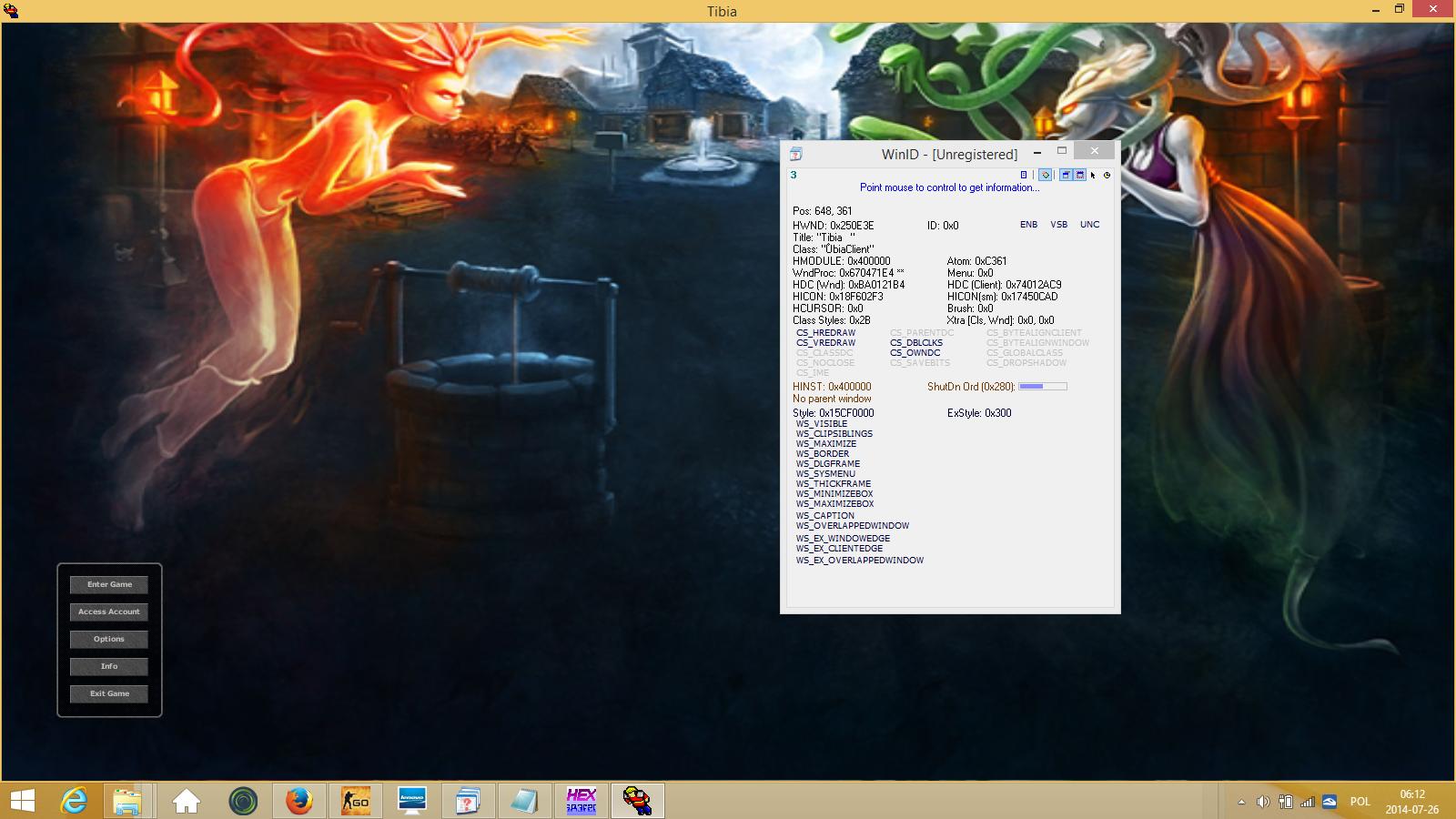
Task: Show hidden system tray icons
Action: [x=1241, y=802]
